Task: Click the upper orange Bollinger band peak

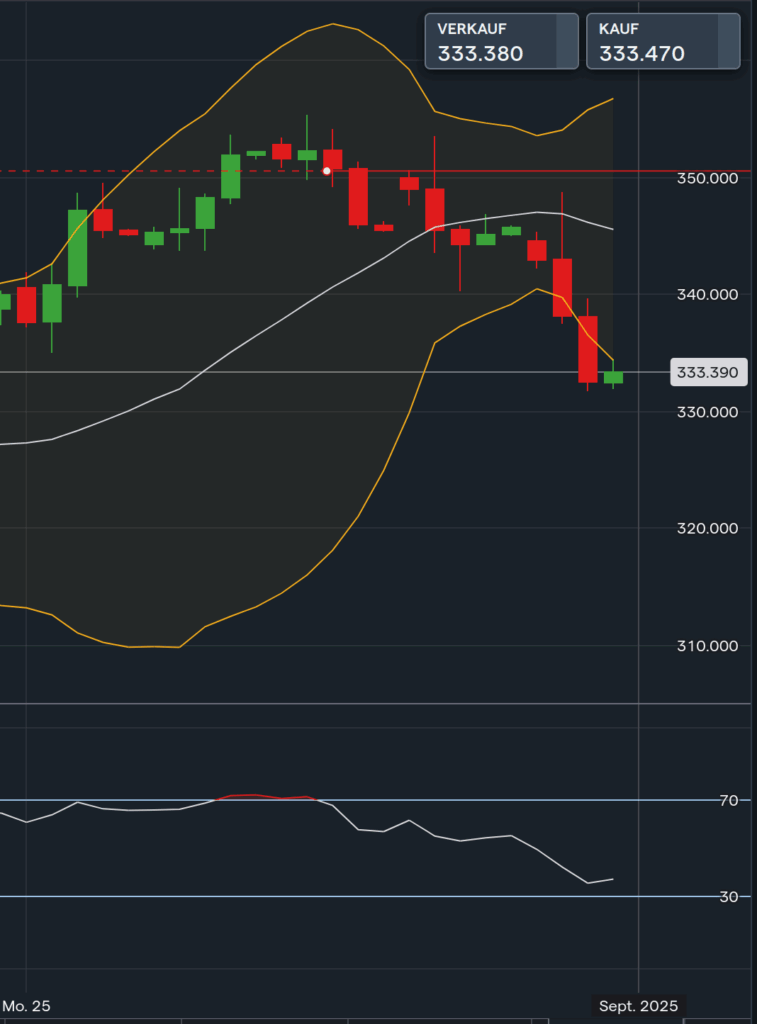Action: (332, 24)
